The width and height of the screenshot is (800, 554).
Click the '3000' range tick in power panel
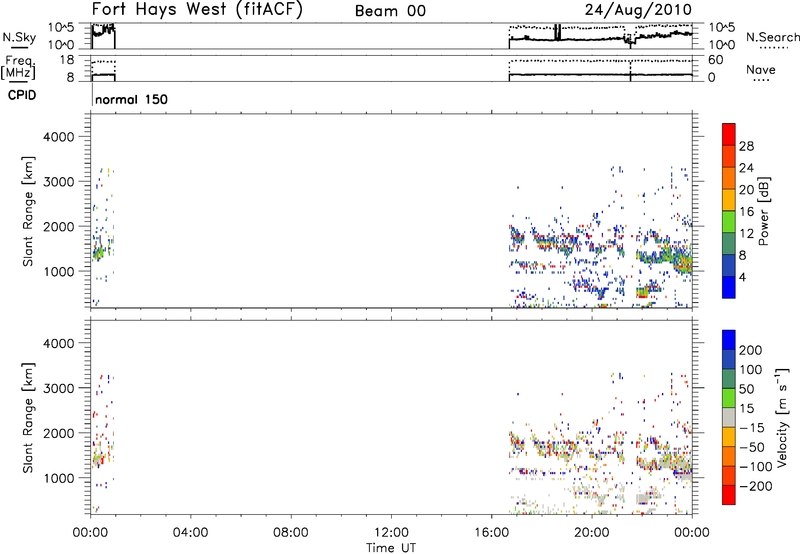58,182
